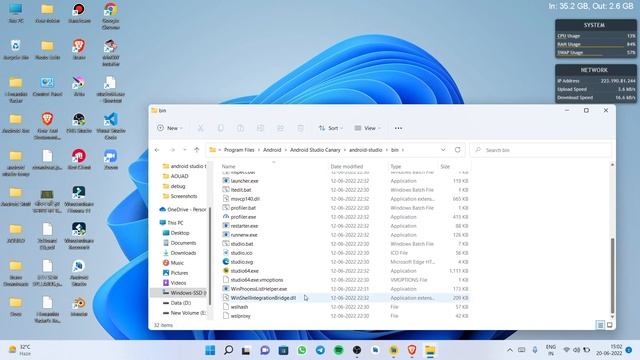Sort by Type column header
The image size is (640, 360).
point(396,167)
